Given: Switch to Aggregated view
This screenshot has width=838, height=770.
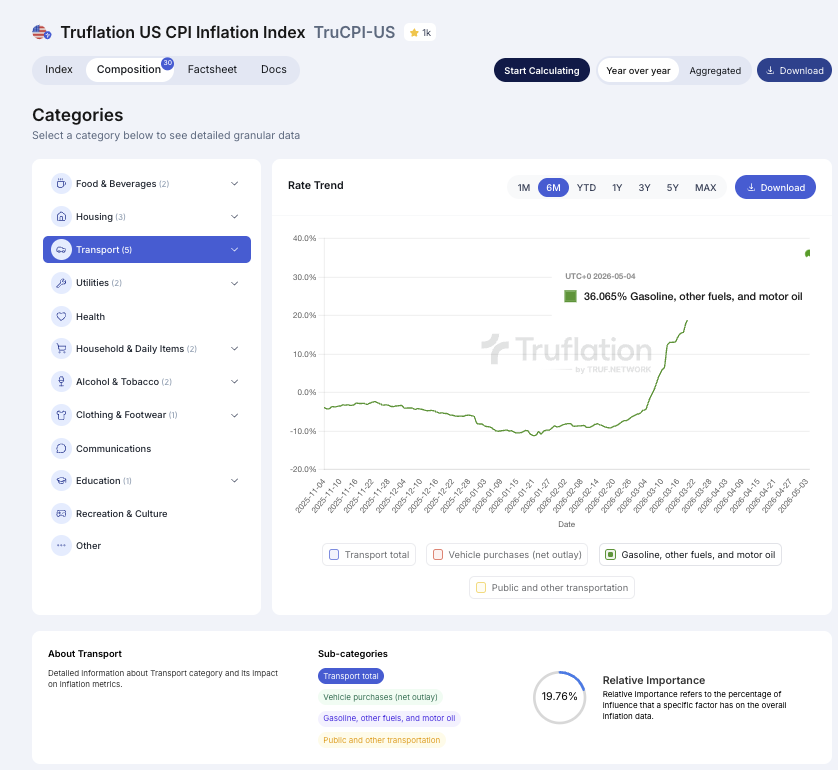Looking at the screenshot, I should coord(715,71).
